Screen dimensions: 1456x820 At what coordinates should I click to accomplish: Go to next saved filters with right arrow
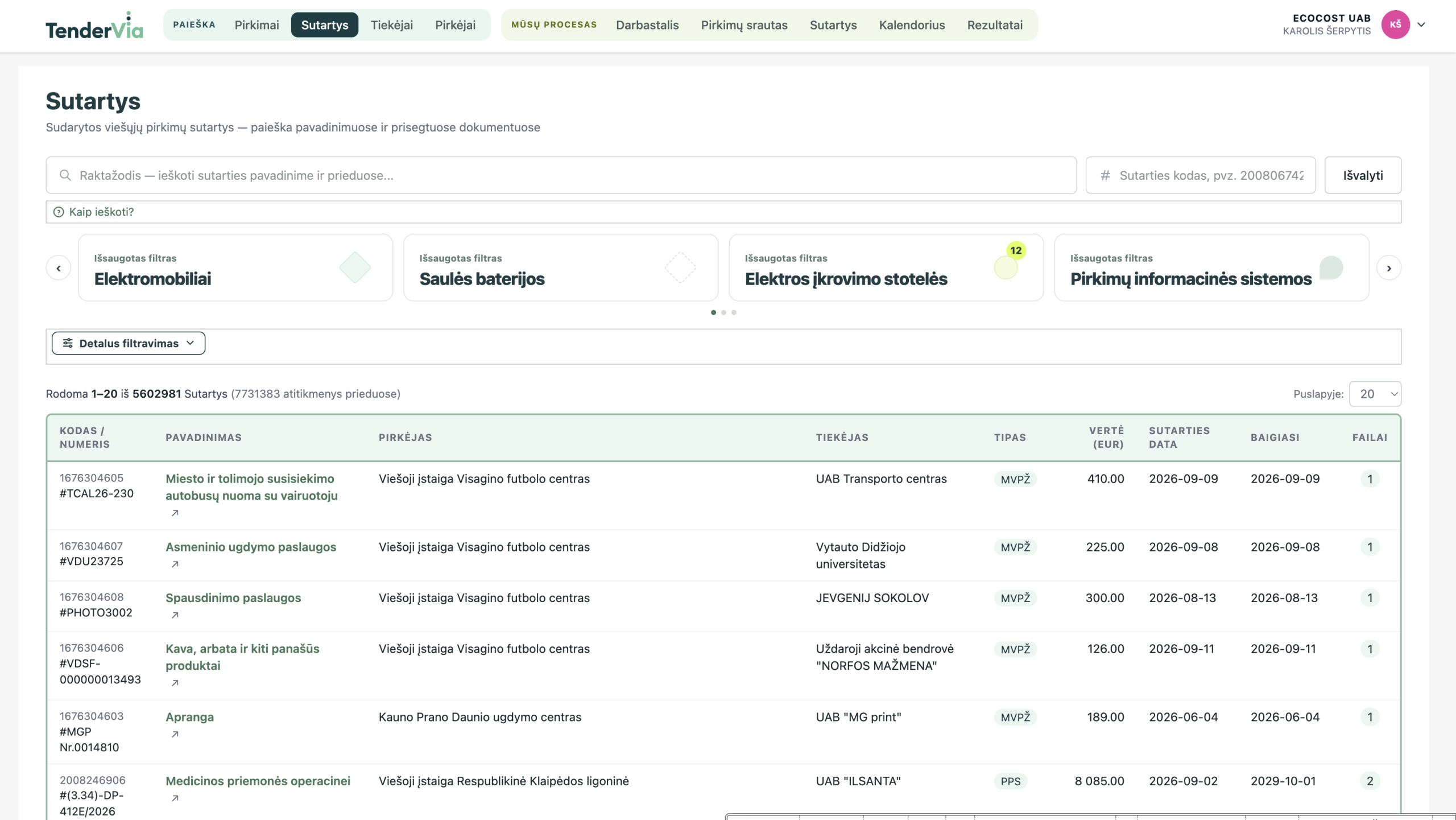(x=1389, y=268)
